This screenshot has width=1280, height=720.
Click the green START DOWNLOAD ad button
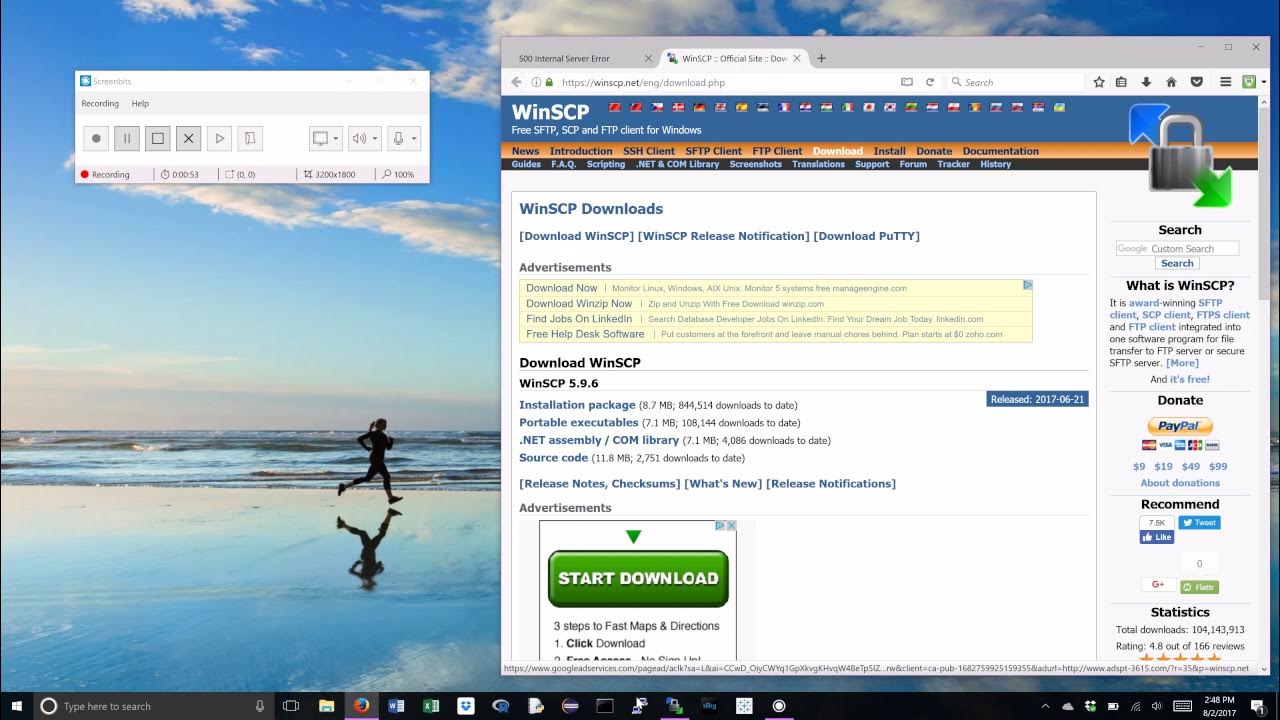point(638,578)
